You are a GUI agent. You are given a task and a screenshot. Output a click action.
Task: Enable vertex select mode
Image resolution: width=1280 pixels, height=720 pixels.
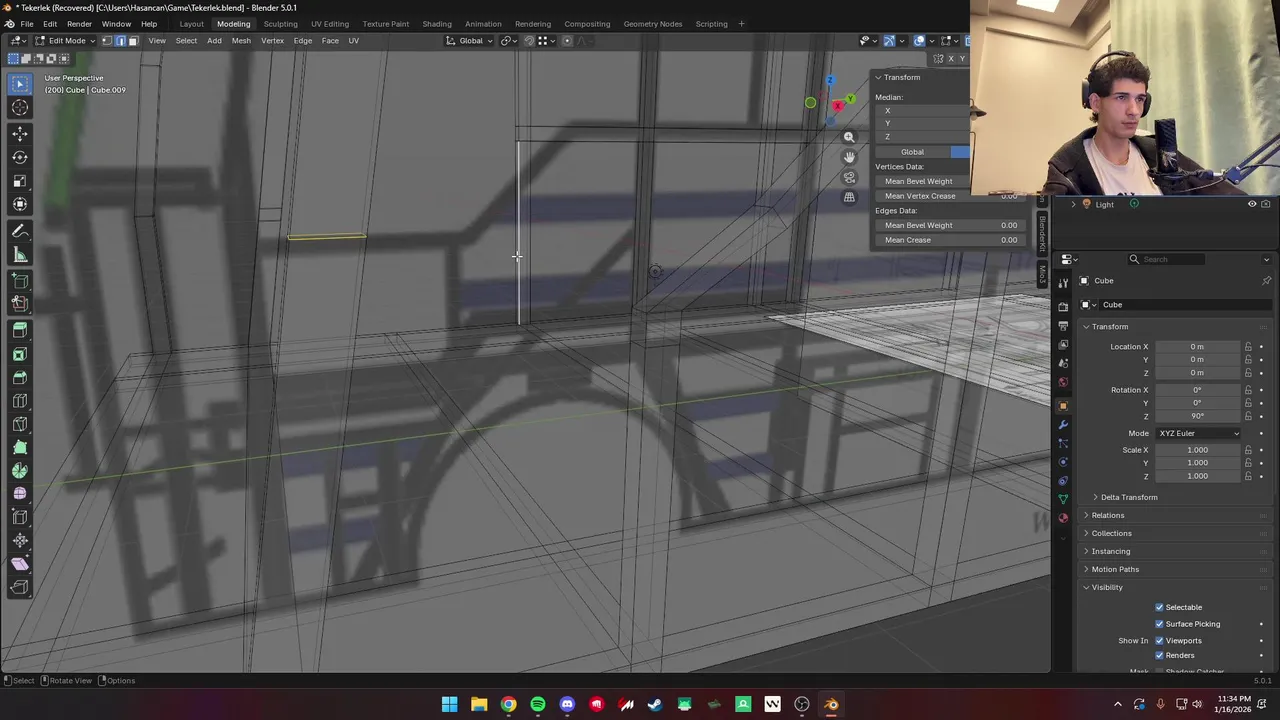coord(107,41)
